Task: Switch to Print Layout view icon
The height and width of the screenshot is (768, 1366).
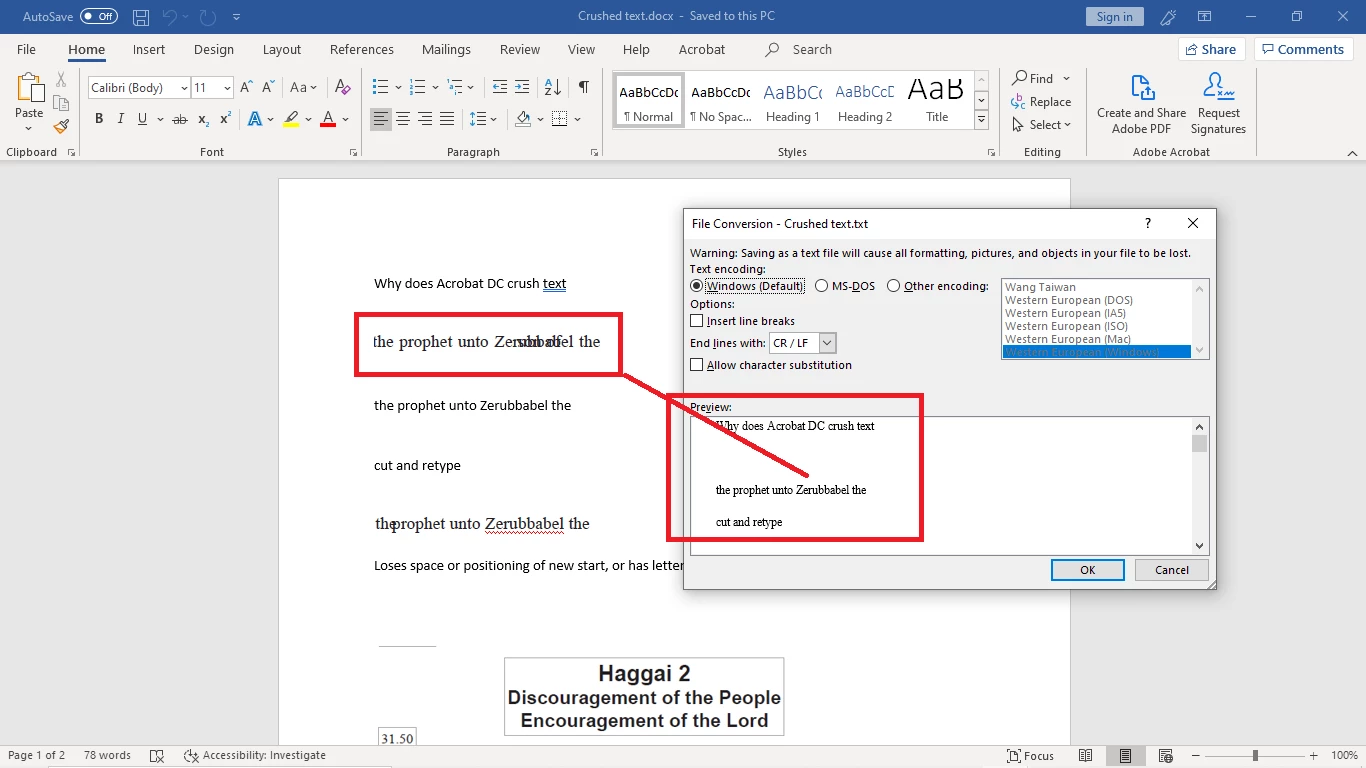Action: click(x=1126, y=755)
